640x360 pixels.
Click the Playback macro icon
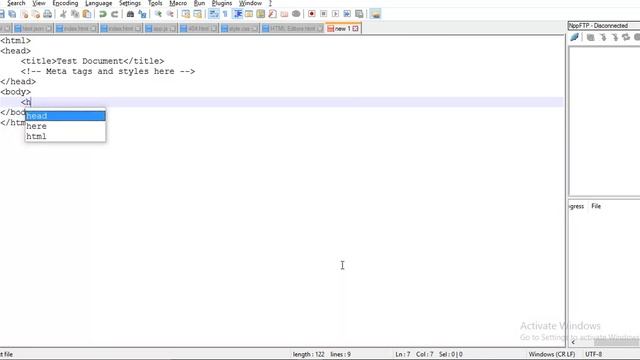click(x=335, y=14)
